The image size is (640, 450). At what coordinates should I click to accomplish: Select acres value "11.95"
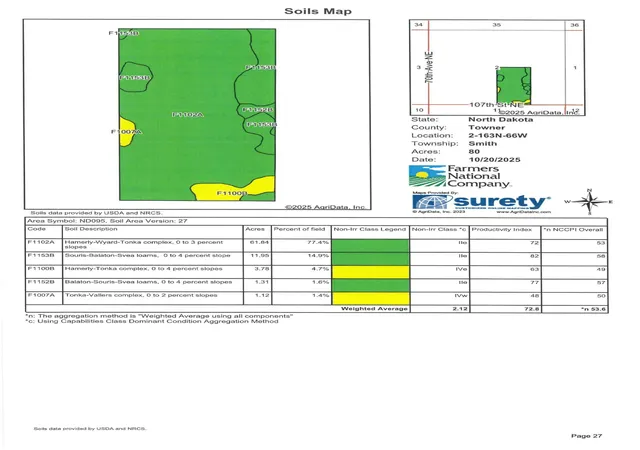click(260, 256)
